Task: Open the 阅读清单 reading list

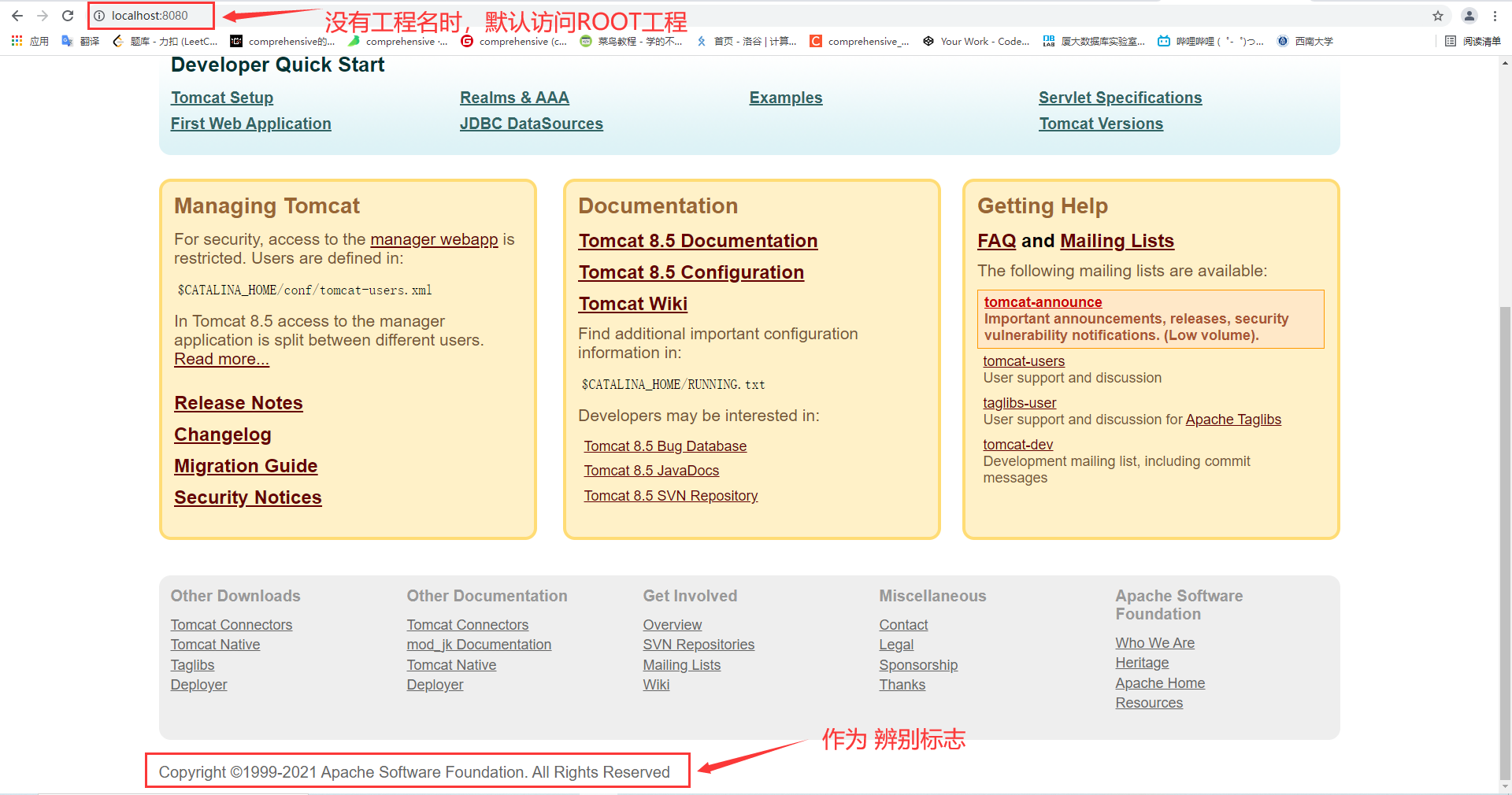Action: (1473, 41)
